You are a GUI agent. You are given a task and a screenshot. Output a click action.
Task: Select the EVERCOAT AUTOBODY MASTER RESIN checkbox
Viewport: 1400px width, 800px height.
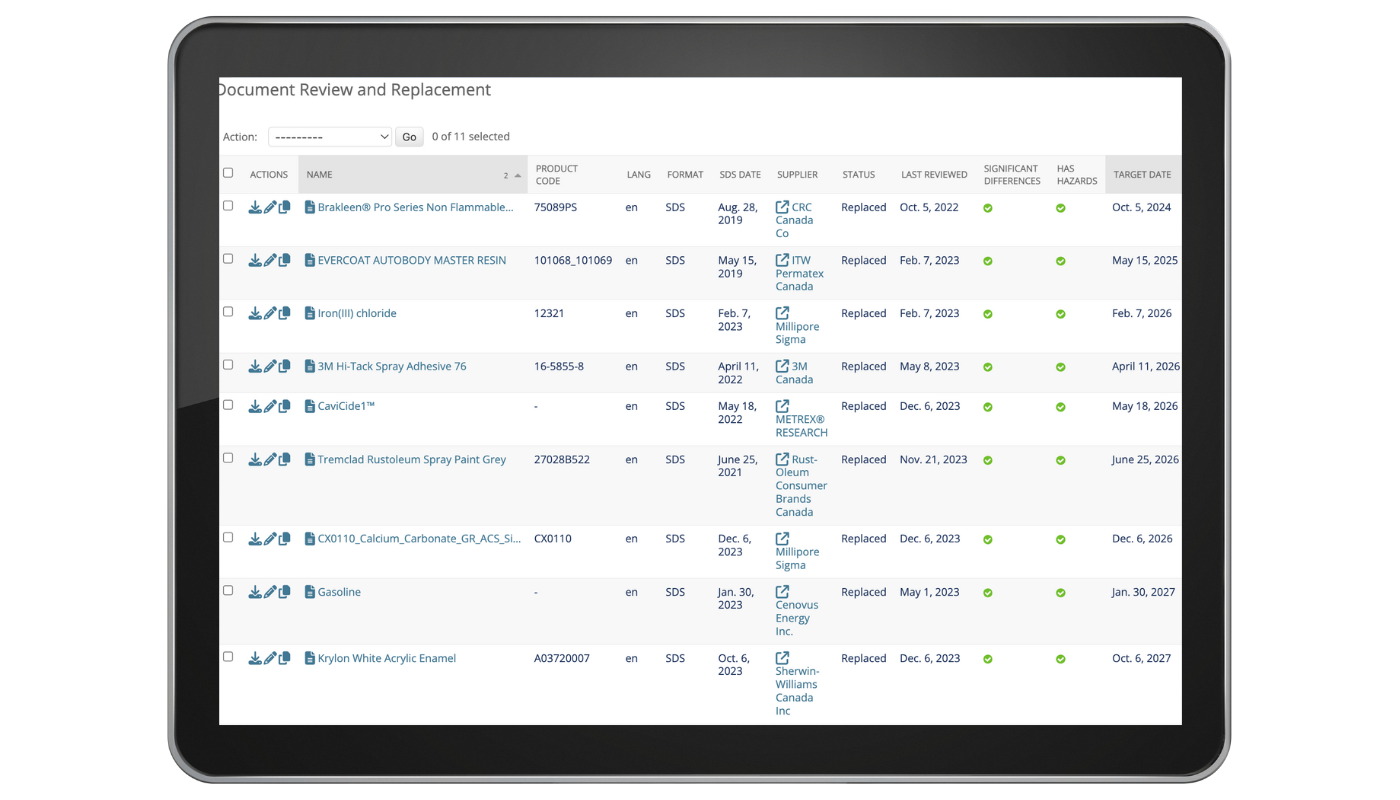pos(228,259)
